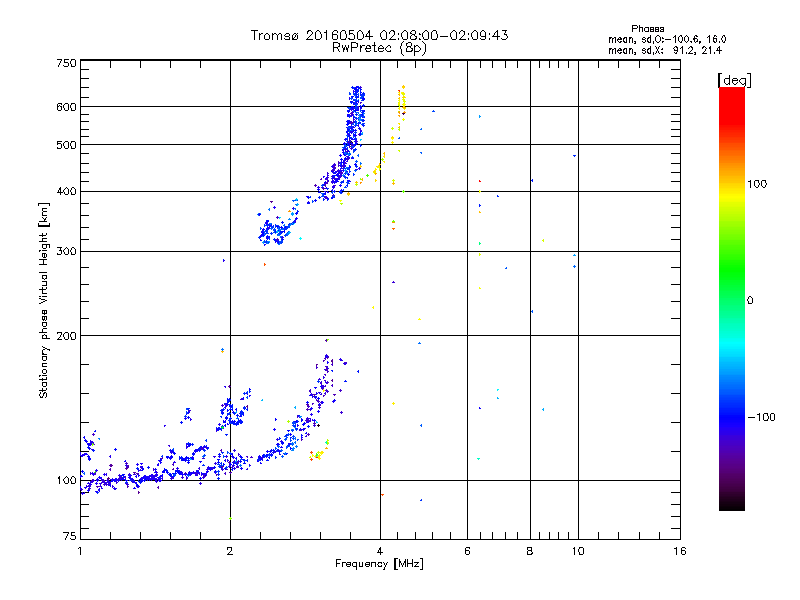This screenshot has width=800, height=600.
Task: Click the colorbar tick label '100'
Action: (x=757, y=184)
